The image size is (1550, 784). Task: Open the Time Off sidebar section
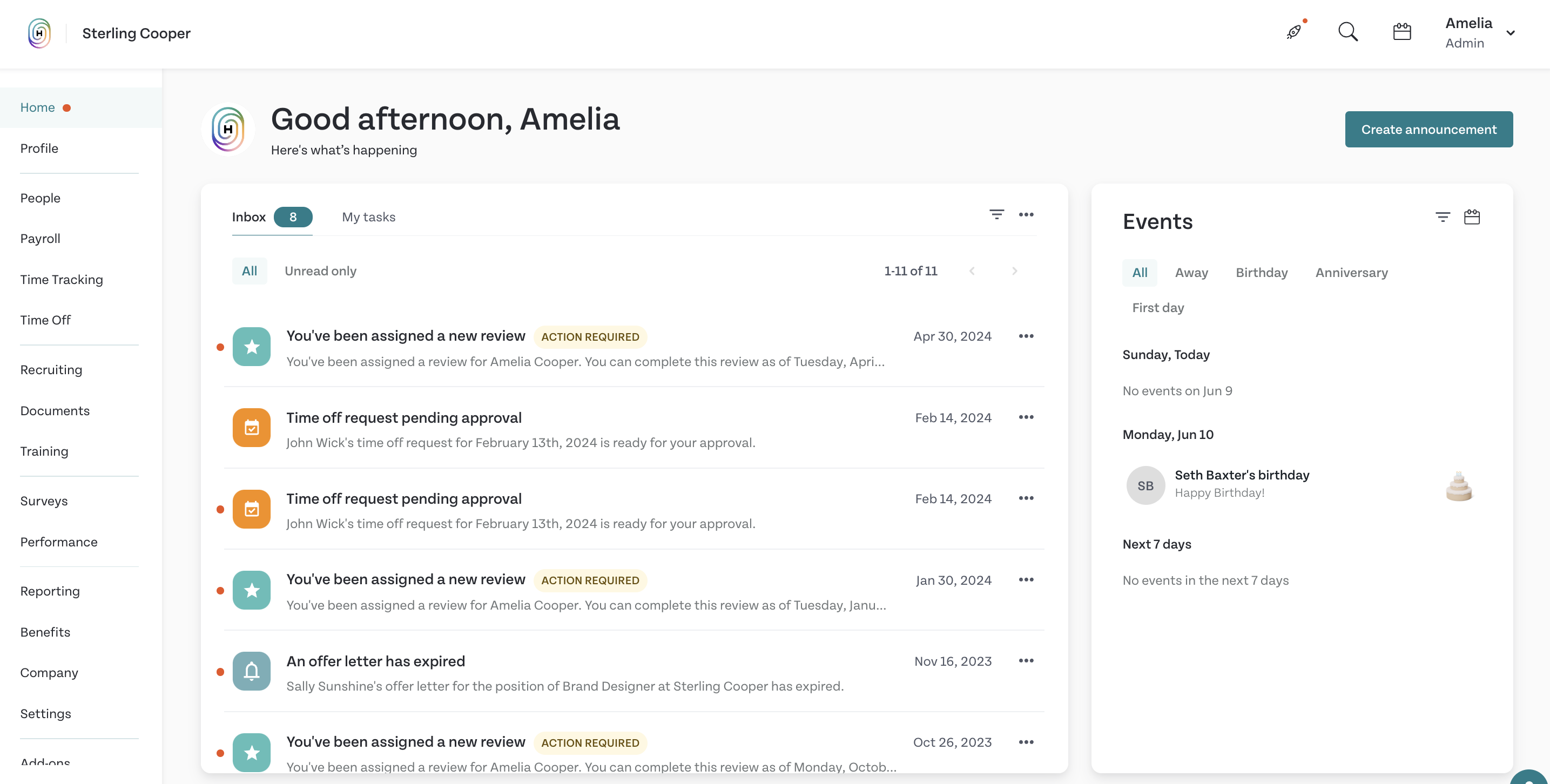tap(45, 320)
